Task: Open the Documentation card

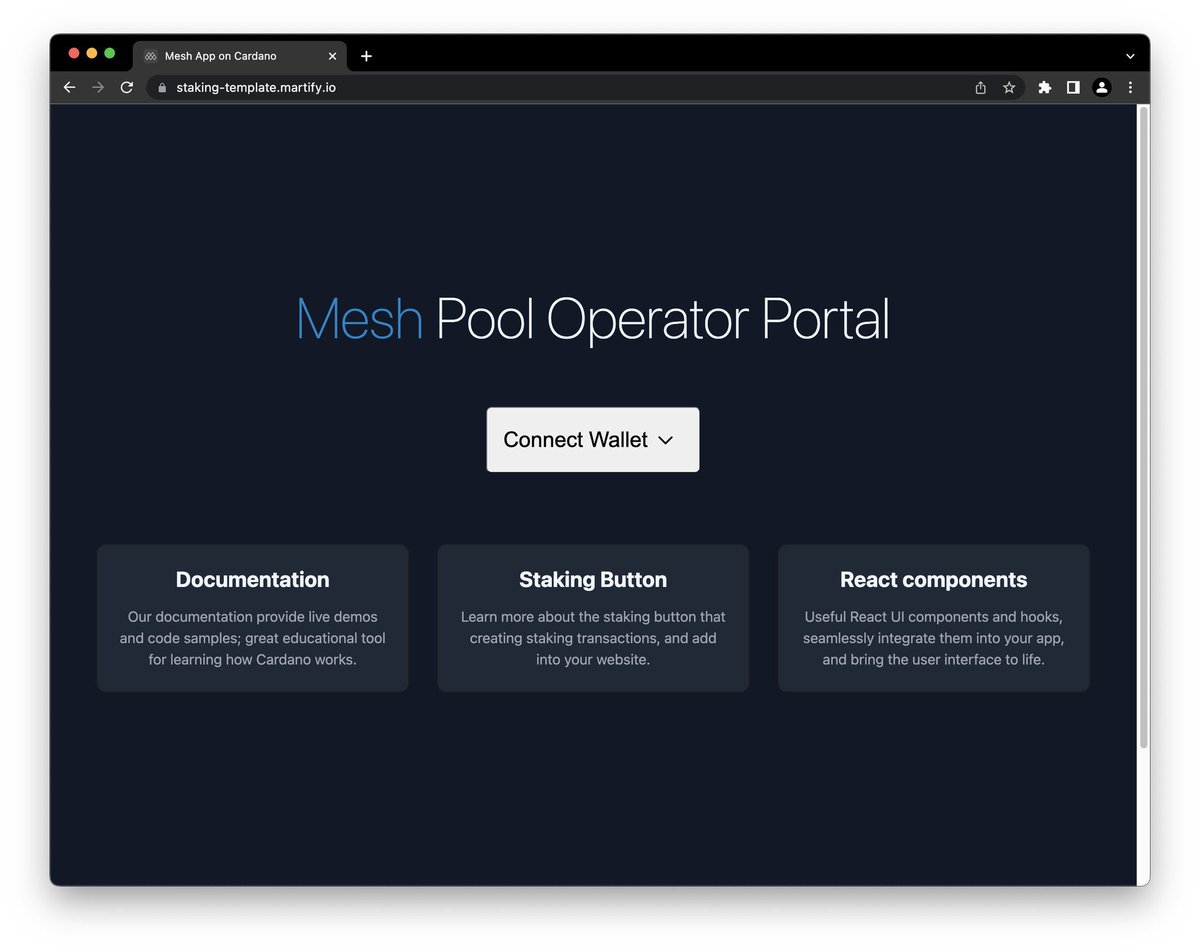Action: click(x=253, y=618)
